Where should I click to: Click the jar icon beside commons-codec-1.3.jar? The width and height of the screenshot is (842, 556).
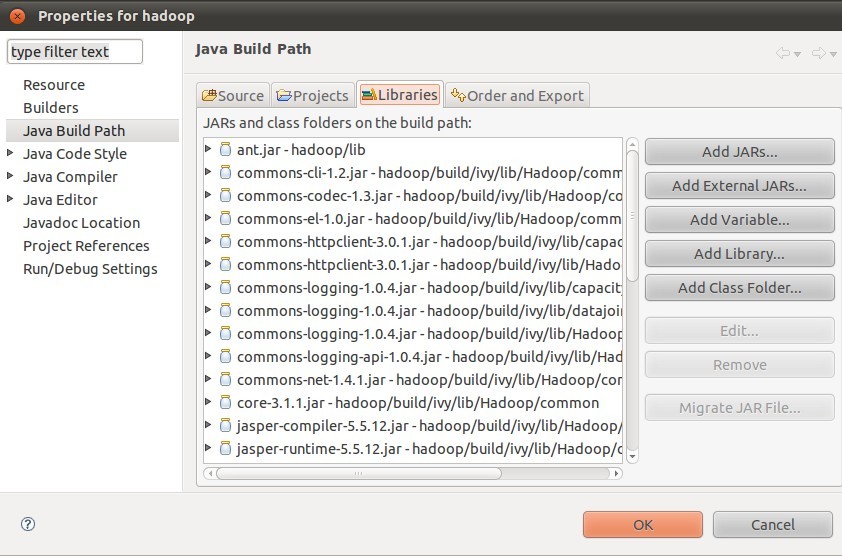[x=226, y=196]
